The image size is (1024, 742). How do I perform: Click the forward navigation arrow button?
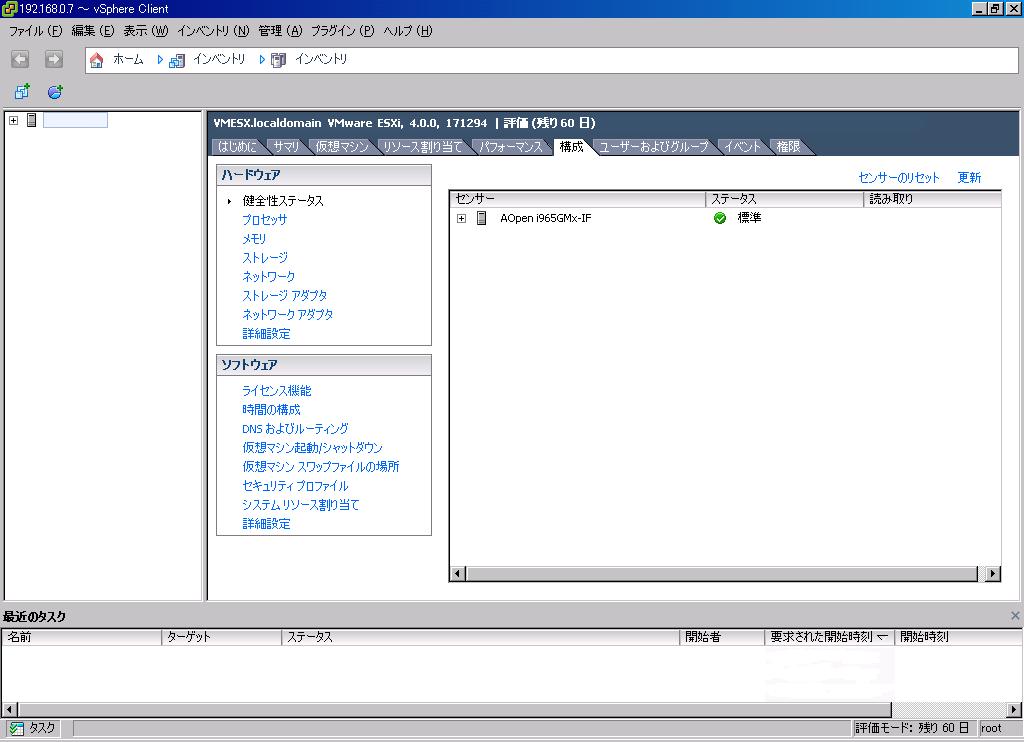click(54, 59)
